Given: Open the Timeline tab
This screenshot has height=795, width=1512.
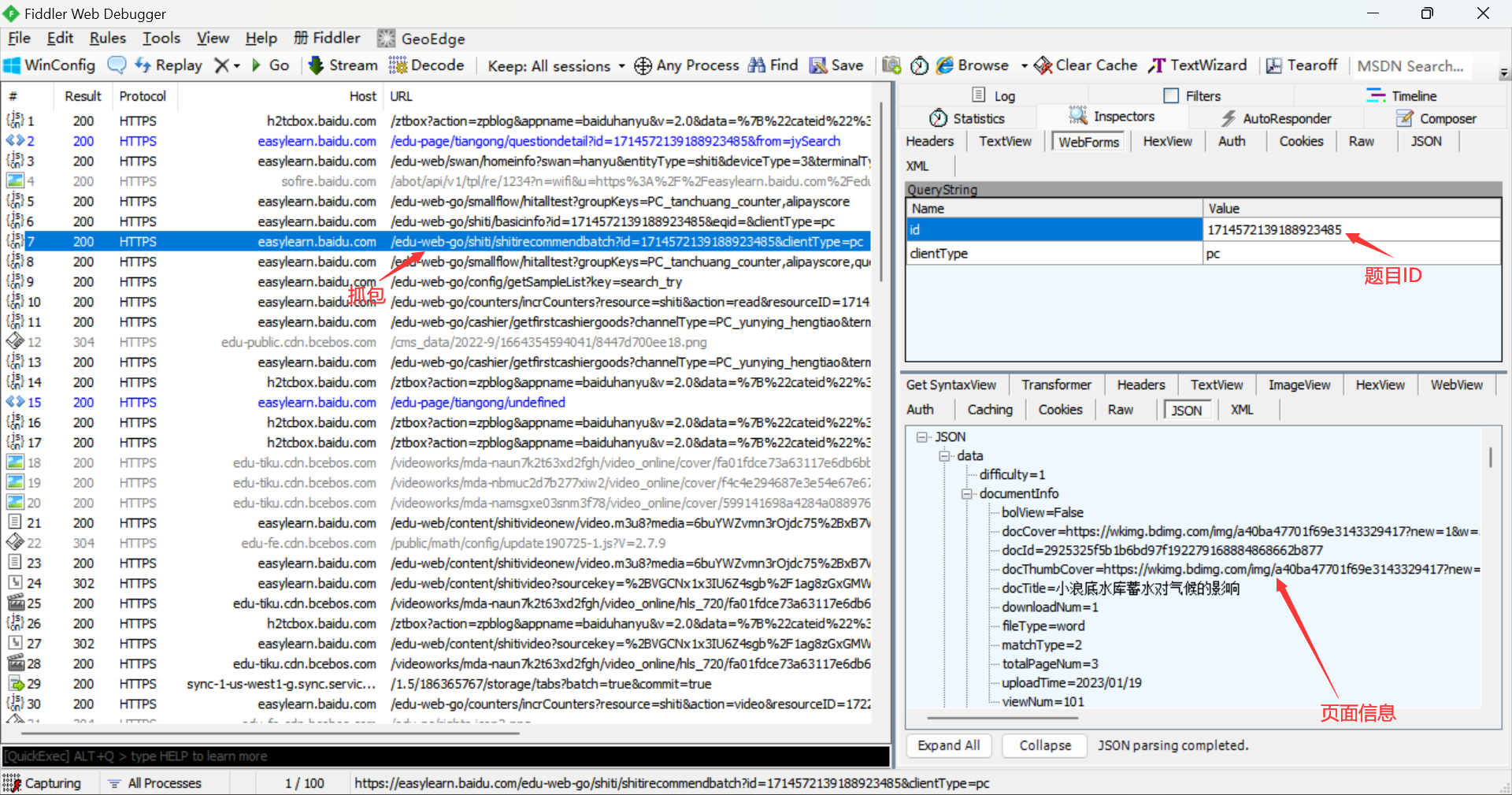Looking at the screenshot, I should pos(1402,96).
